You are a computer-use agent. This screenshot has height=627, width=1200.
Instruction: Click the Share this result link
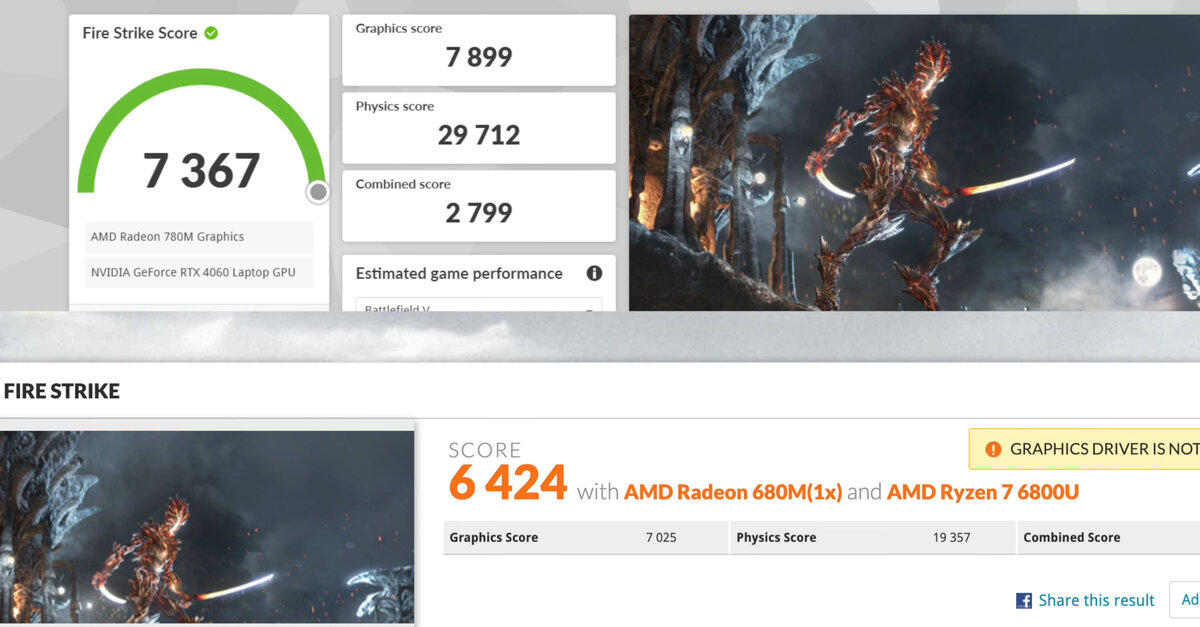pos(1097,600)
